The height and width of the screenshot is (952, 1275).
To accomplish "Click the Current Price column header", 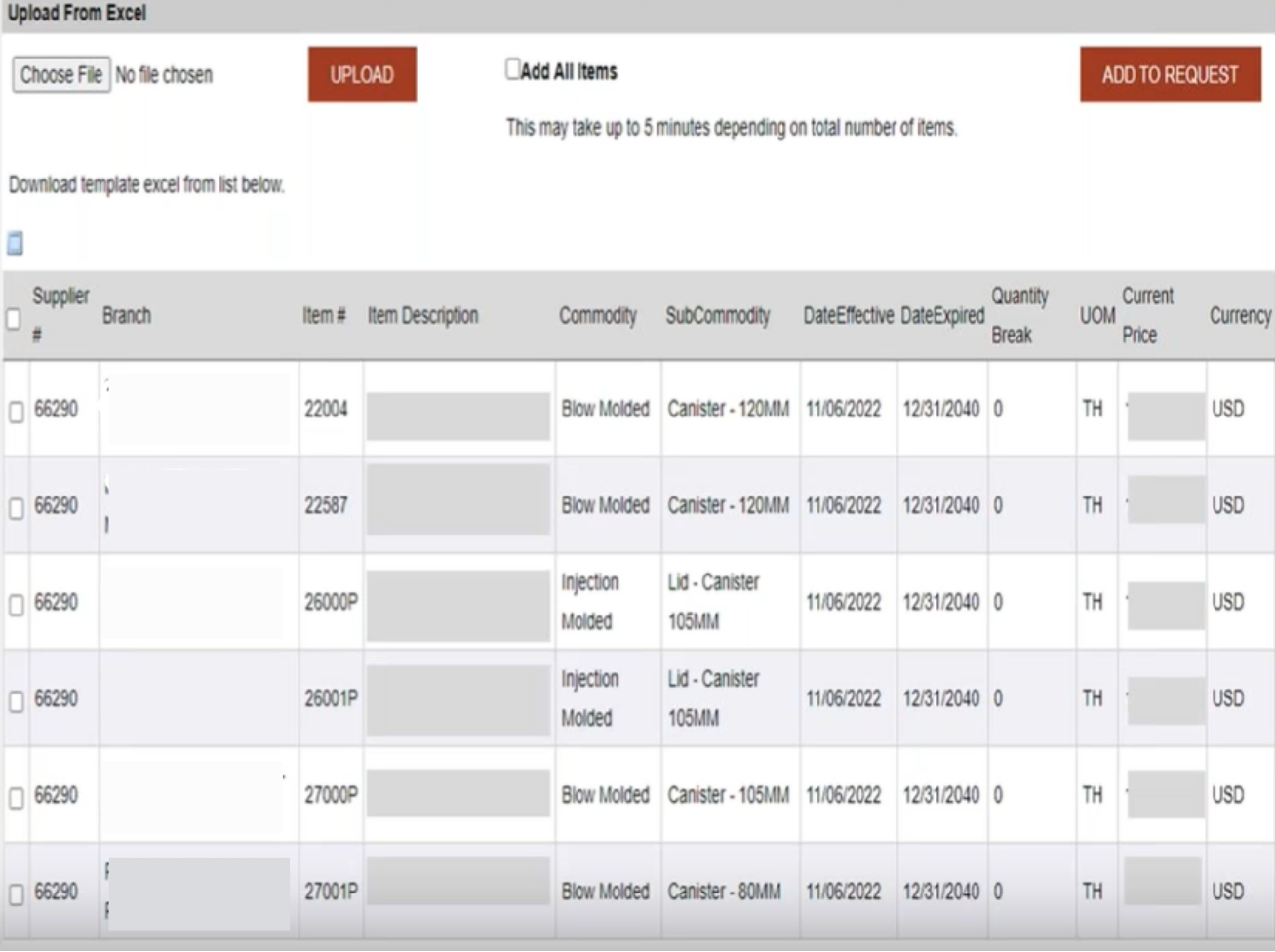I will 1147,315.
